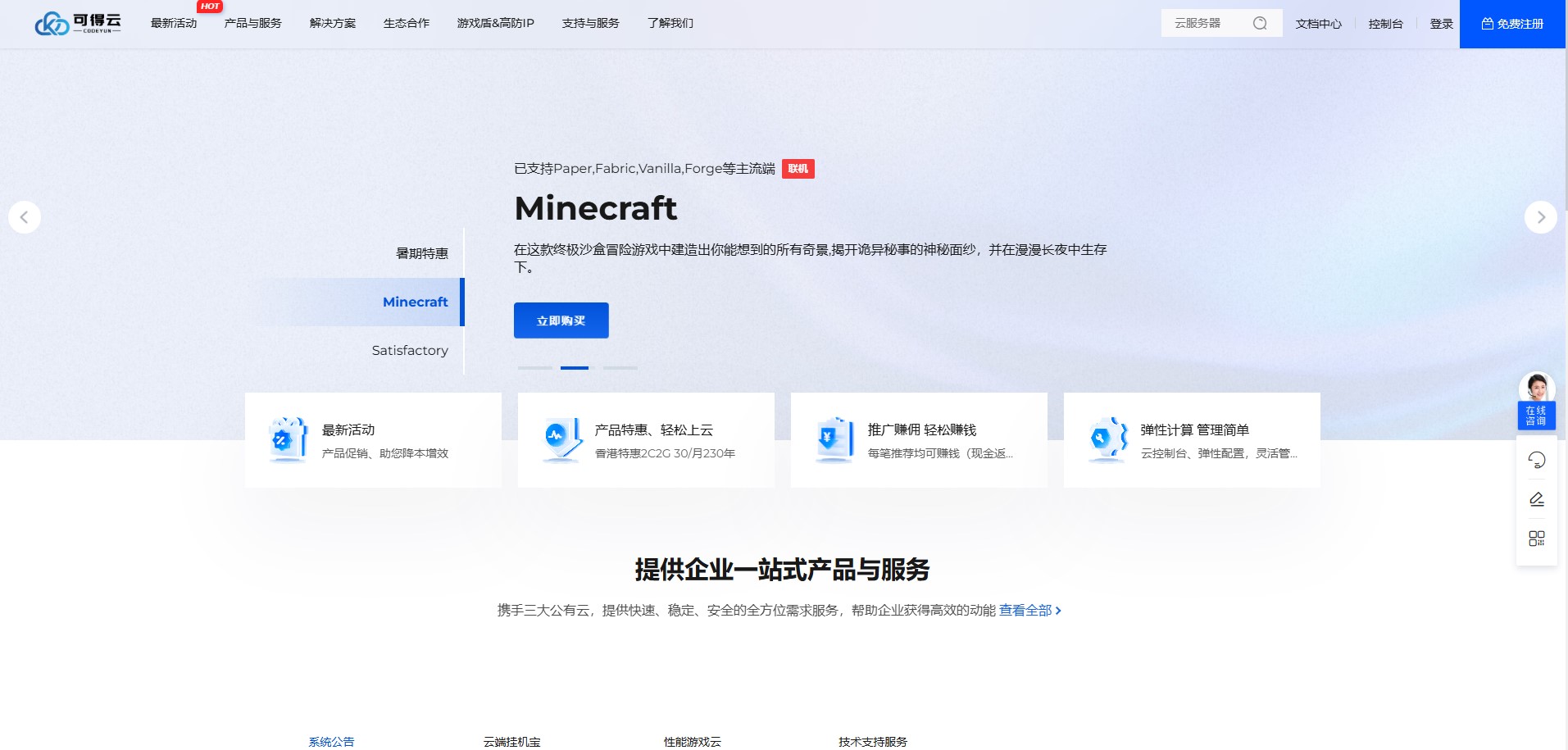1568x750 pixels.
Task: Select active second carousel indicator bar
Action: coord(575,368)
